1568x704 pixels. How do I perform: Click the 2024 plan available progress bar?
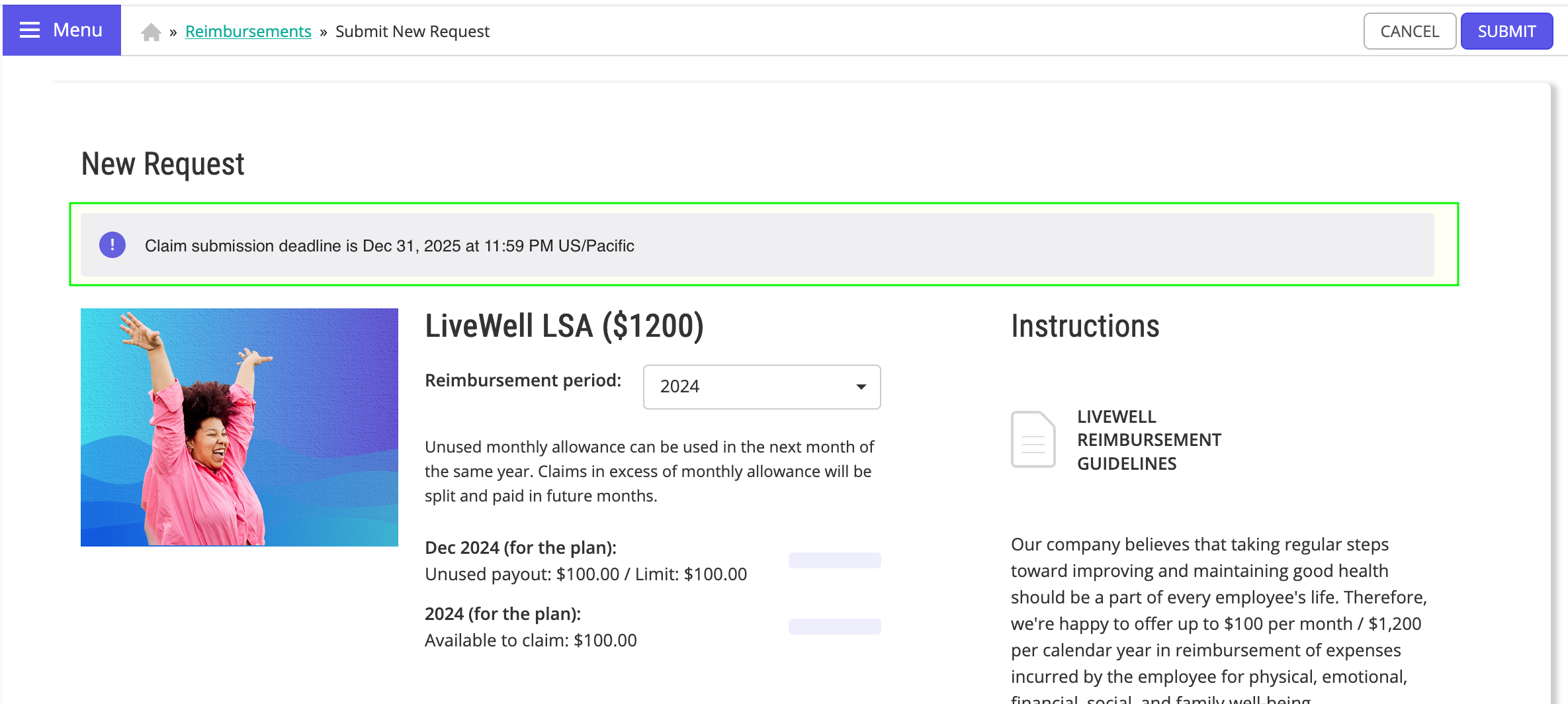[834, 627]
